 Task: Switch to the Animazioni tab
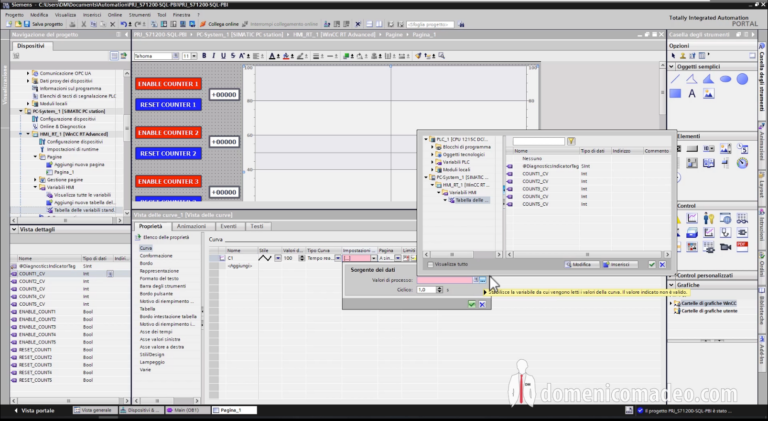tap(191, 226)
